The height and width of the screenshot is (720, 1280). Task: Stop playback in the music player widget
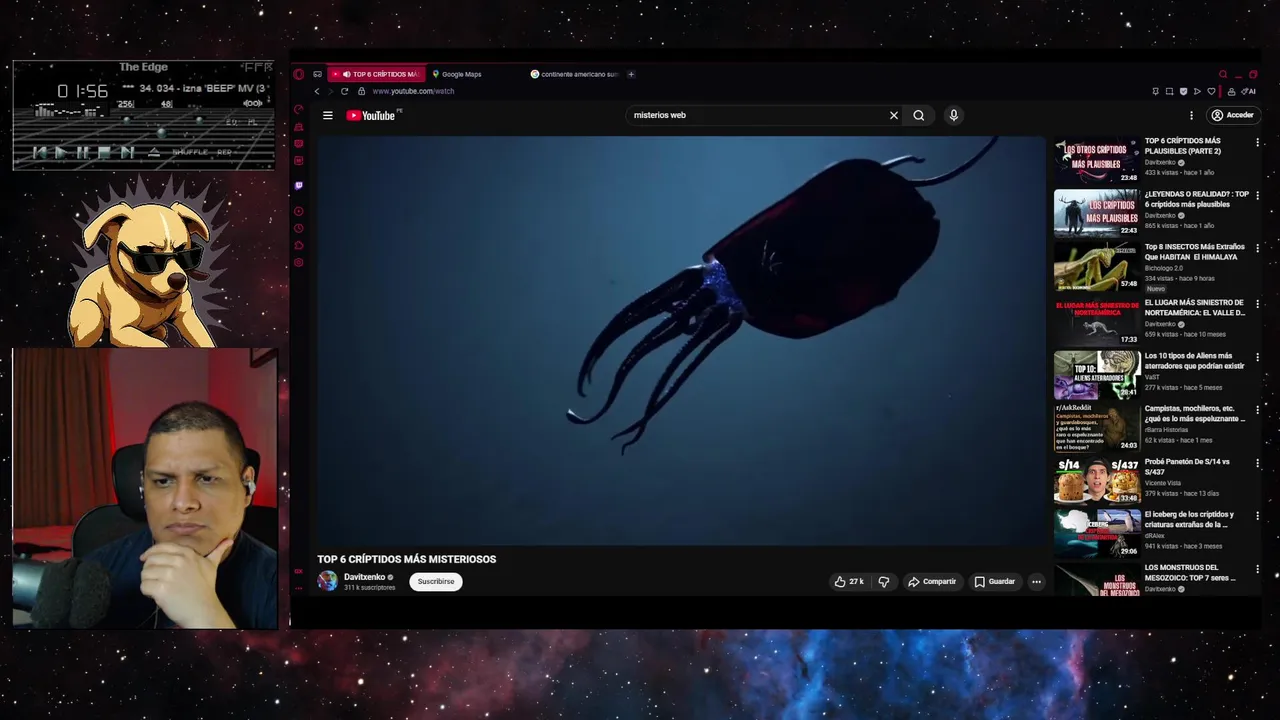[104, 152]
